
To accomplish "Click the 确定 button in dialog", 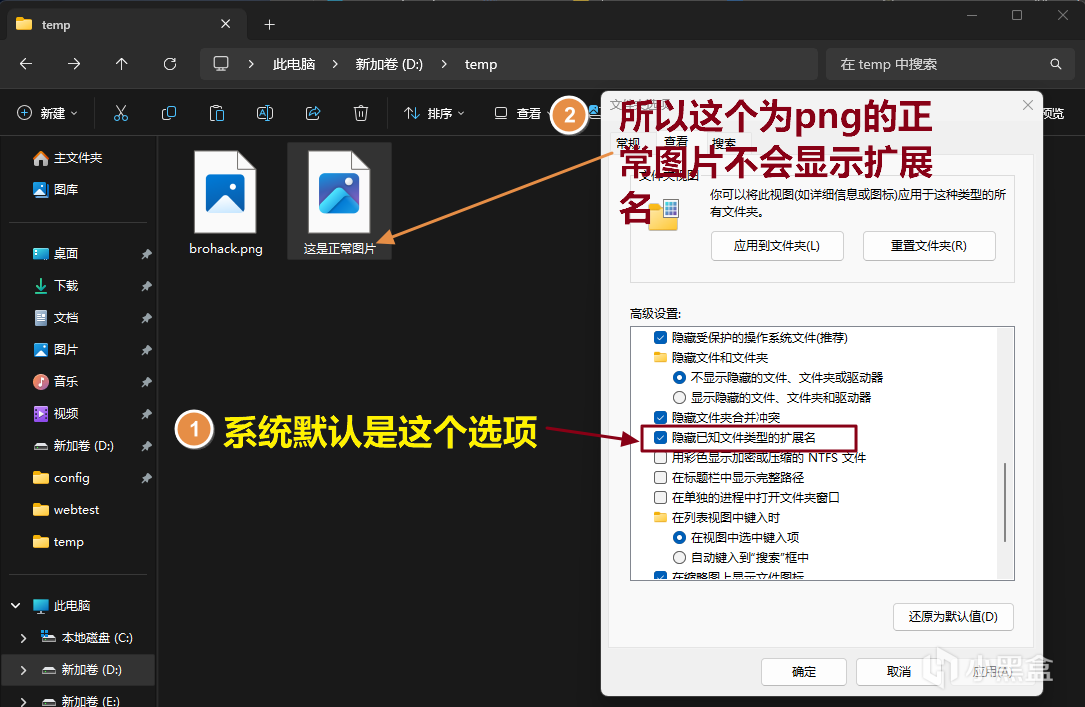I will tap(803, 671).
